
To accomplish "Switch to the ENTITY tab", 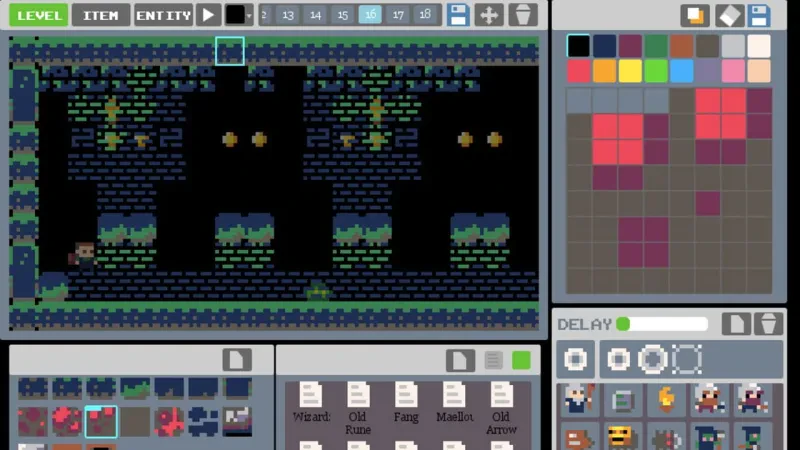I will [163, 15].
